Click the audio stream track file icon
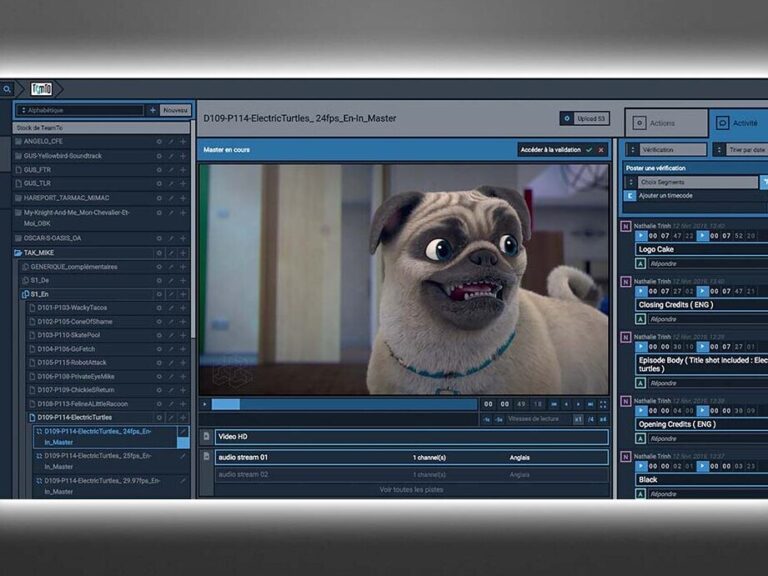Screen dimensions: 768x576 pos(207,456)
